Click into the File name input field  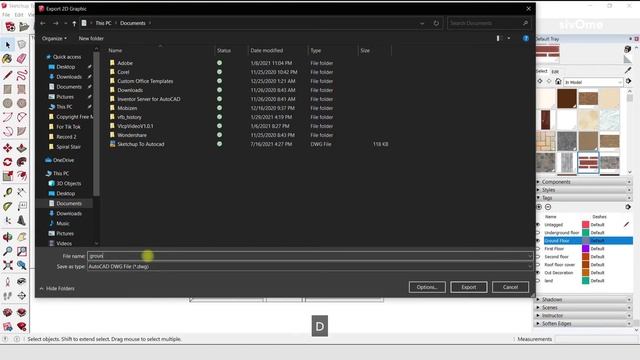tap(310, 256)
